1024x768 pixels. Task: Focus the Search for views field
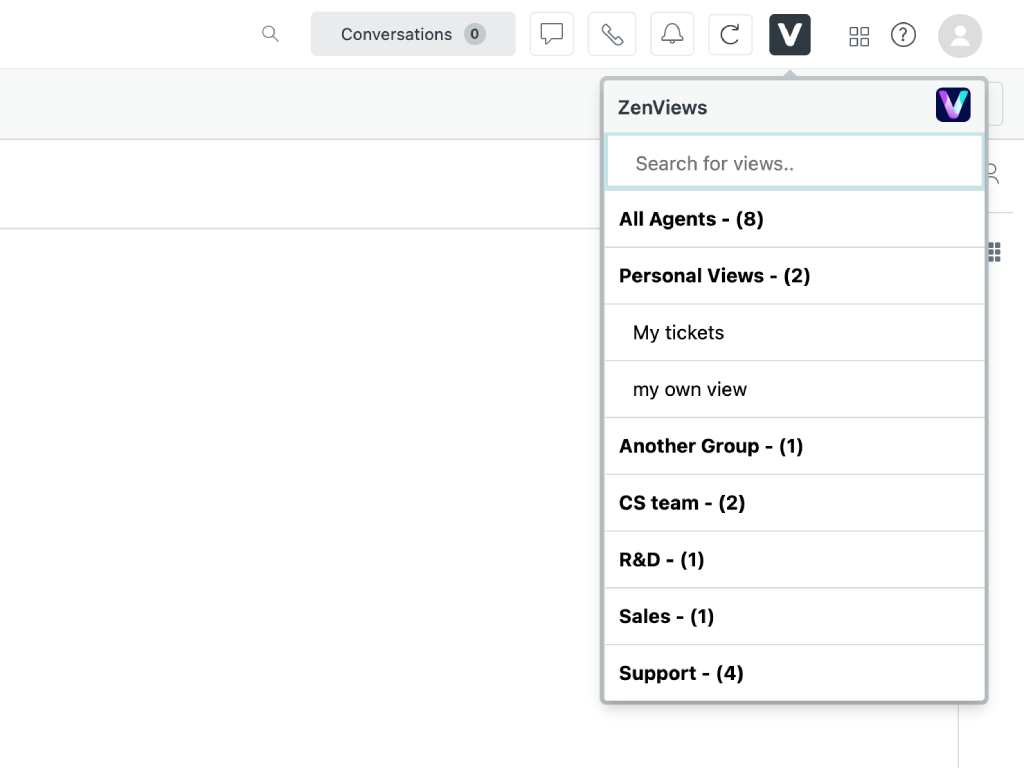(x=794, y=163)
